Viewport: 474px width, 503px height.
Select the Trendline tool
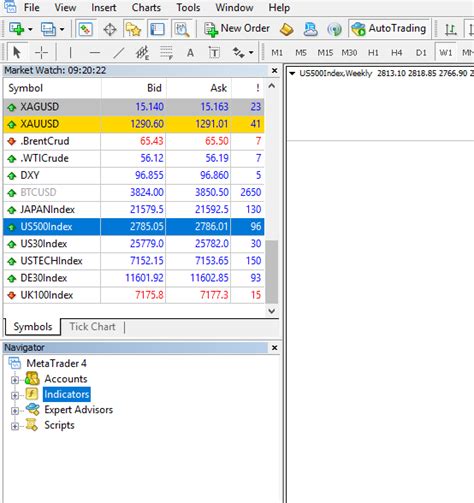119,53
